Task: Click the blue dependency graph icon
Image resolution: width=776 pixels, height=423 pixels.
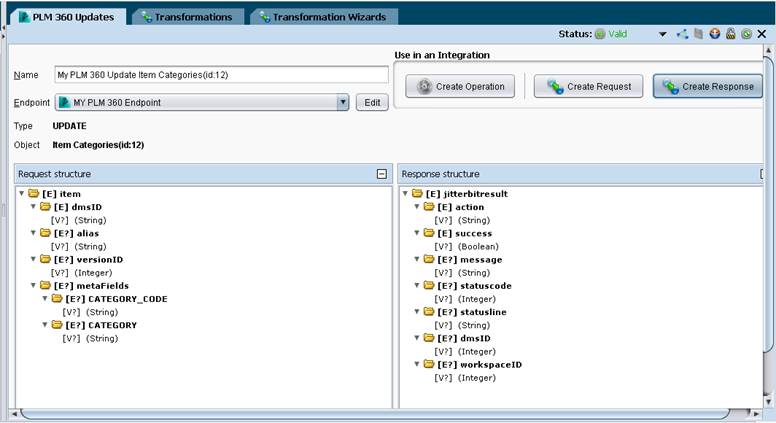Action: pyautogui.click(x=682, y=34)
